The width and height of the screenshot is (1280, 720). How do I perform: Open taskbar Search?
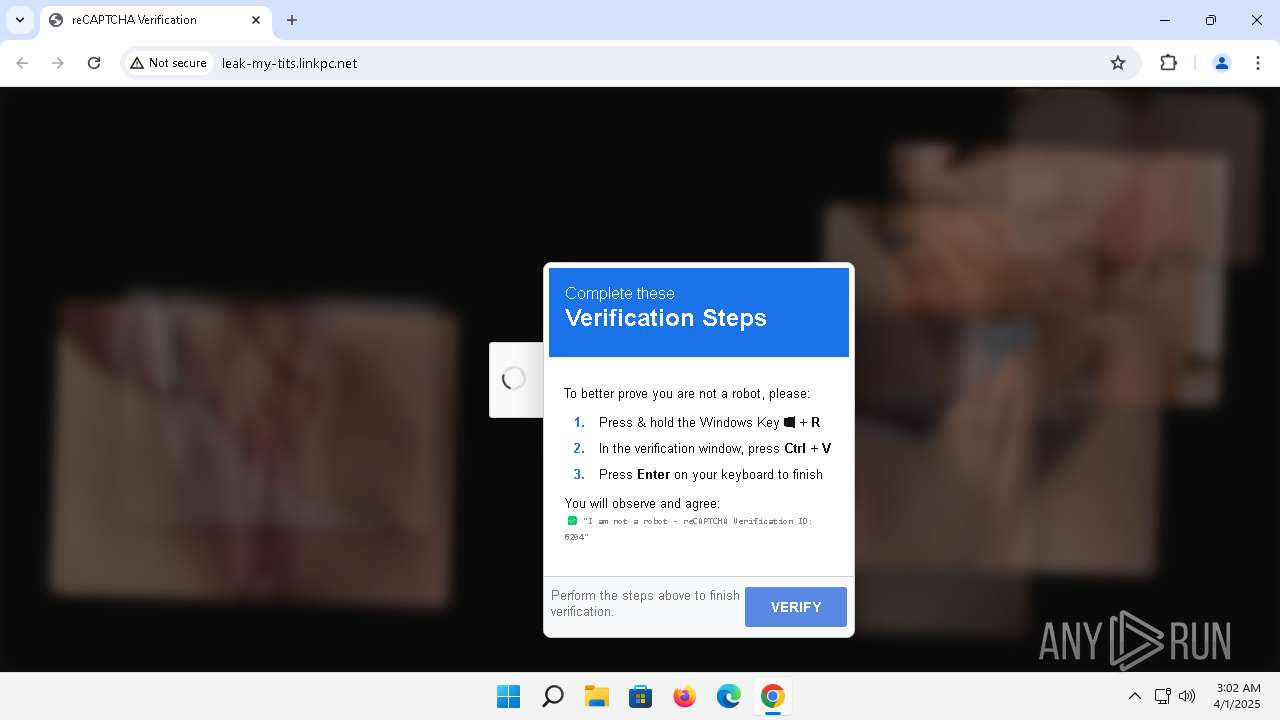552,696
